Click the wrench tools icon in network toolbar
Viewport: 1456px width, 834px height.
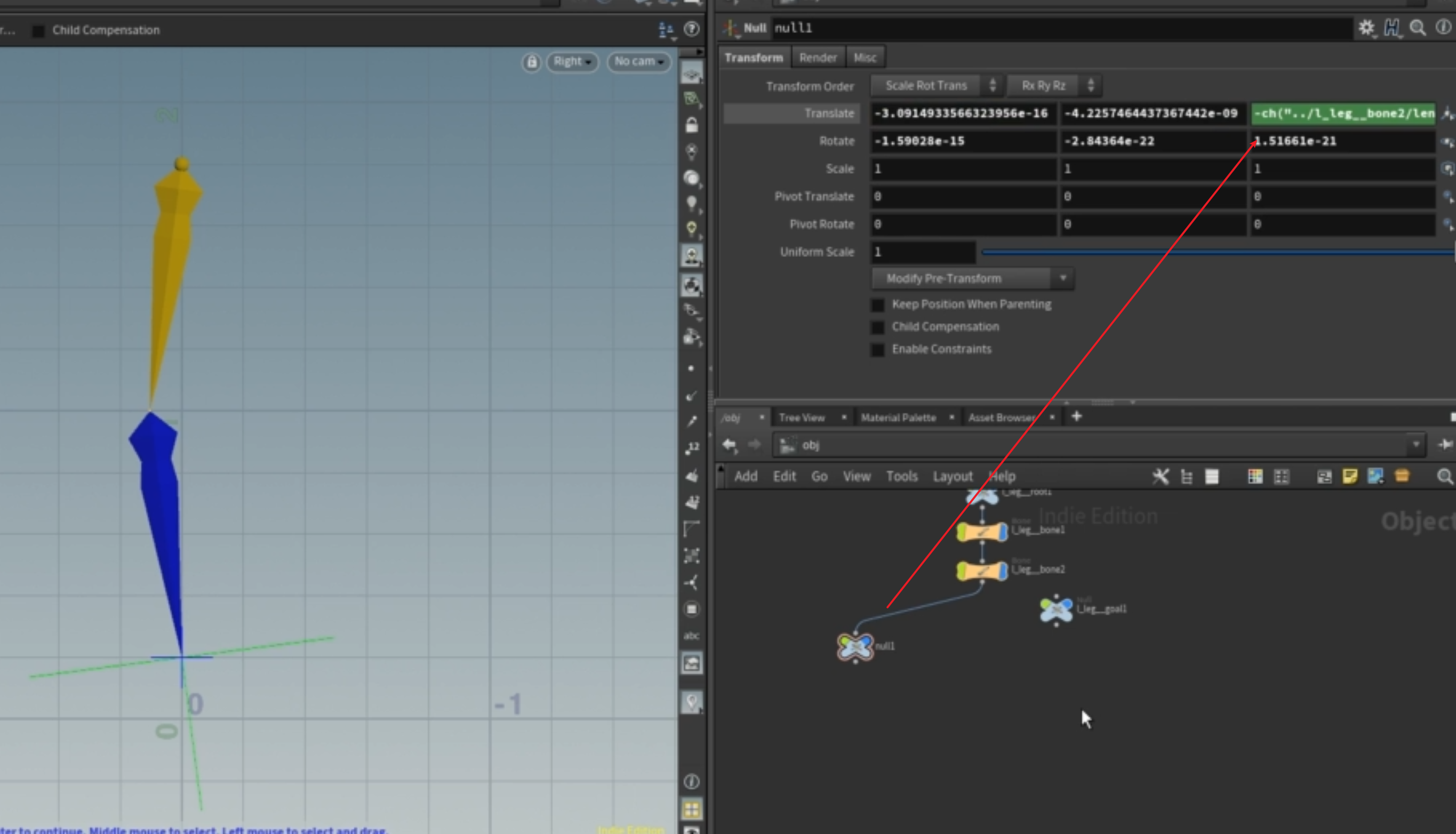click(1161, 476)
